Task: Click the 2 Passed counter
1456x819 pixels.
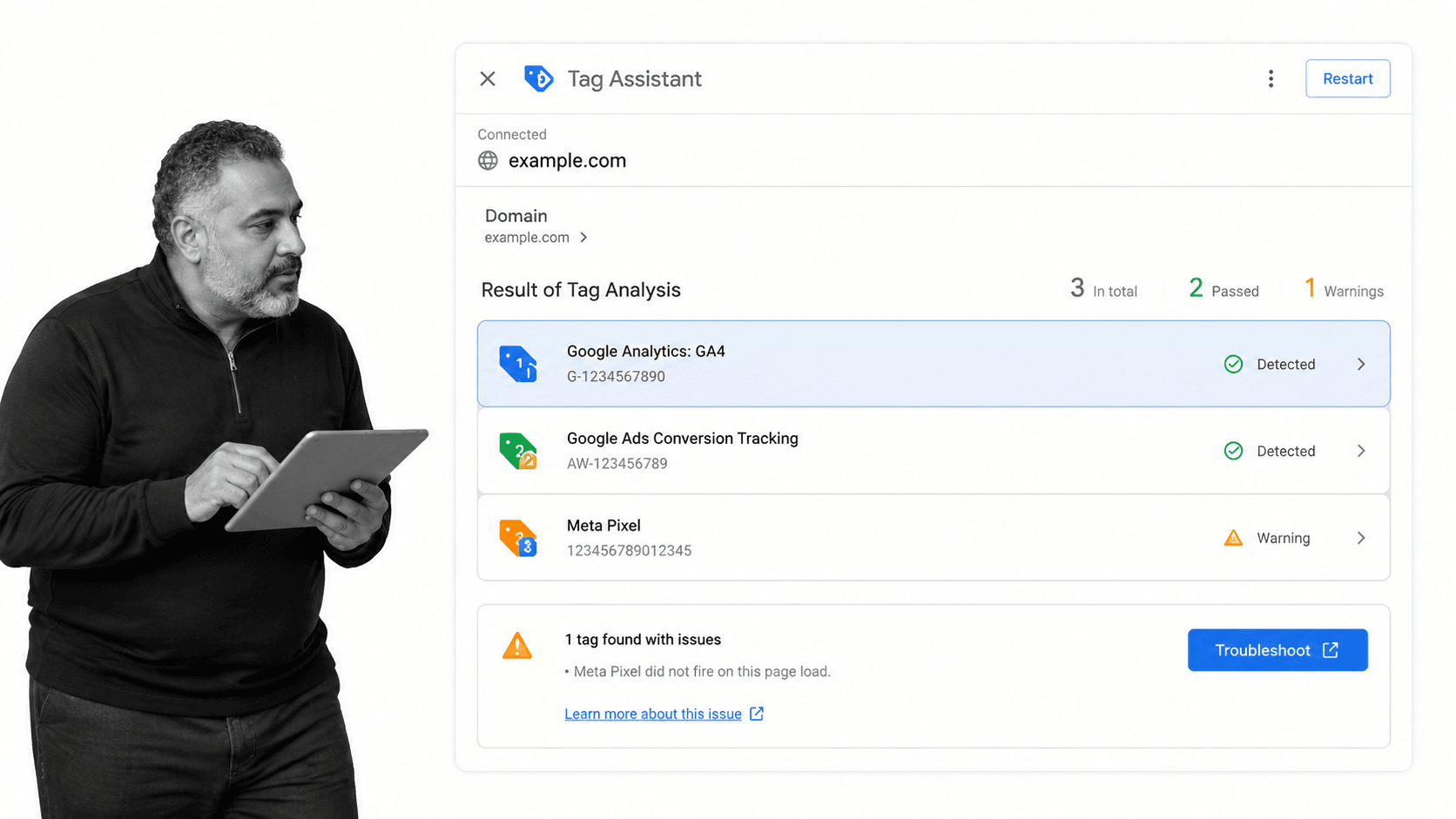Action: point(1223,289)
